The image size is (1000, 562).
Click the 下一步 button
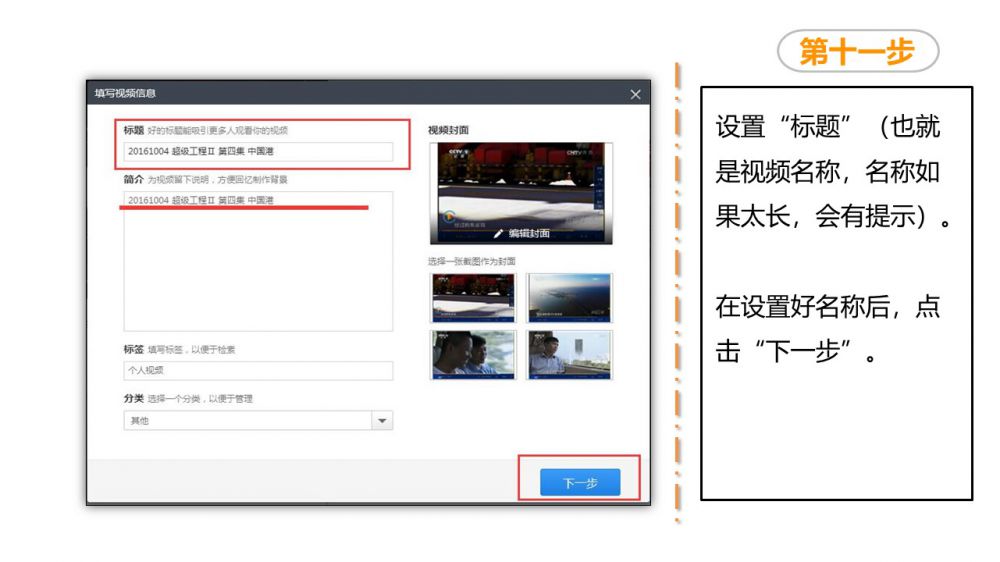pyautogui.click(x=580, y=482)
